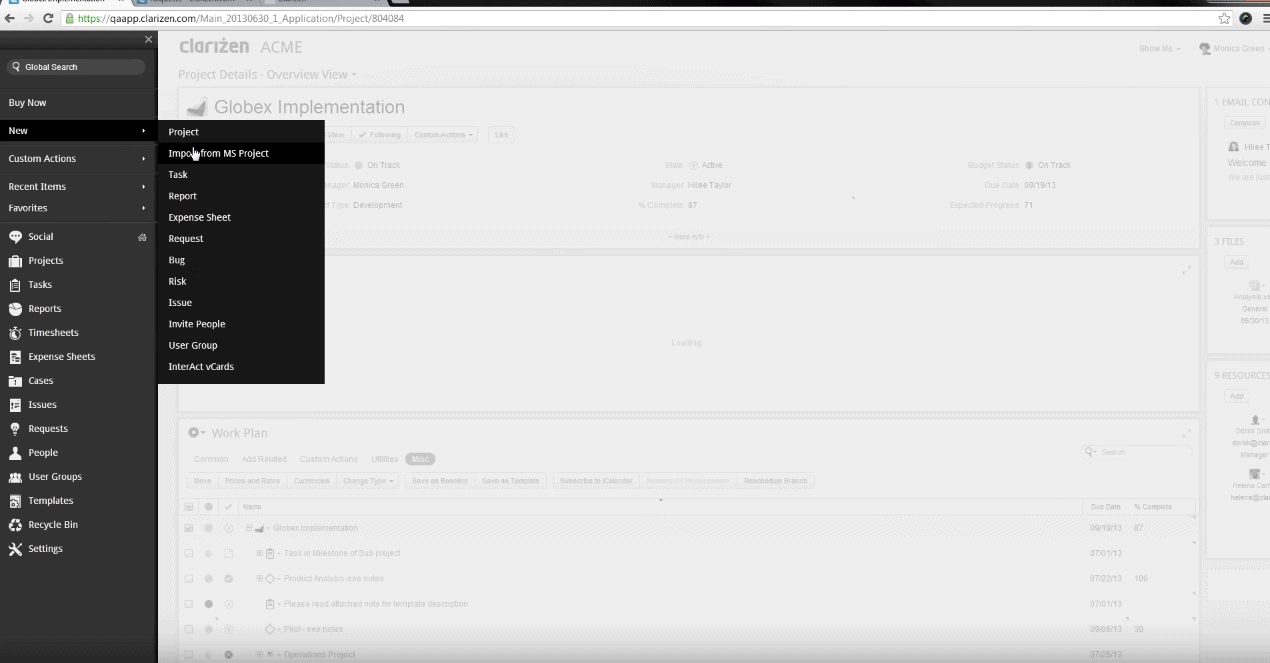This screenshot has height=663, width=1270.
Task: Check the Please read attached note checkbox
Action: pyautogui.click(x=189, y=604)
